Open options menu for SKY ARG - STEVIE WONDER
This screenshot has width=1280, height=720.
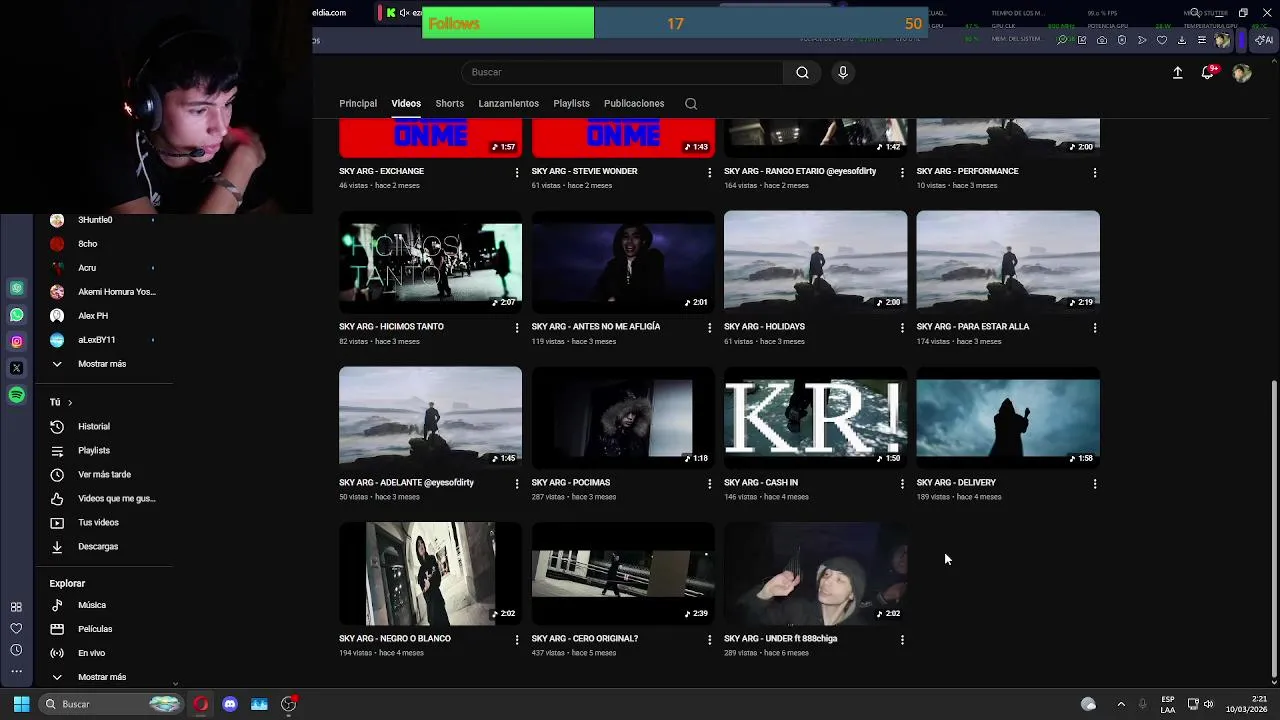pyautogui.click(x=710, y=172)
